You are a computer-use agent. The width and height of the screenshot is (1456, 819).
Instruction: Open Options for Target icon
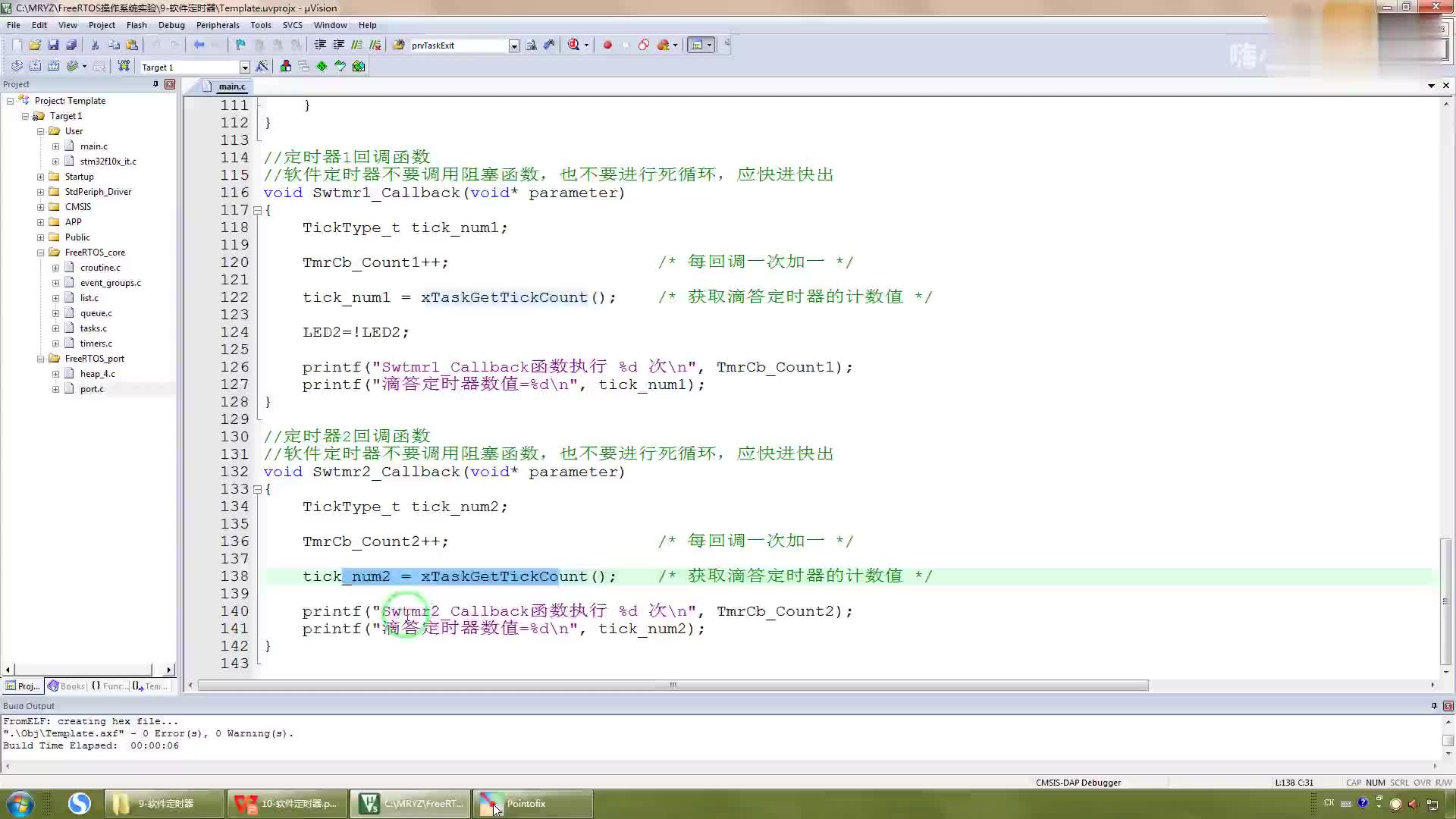(262, 66)
